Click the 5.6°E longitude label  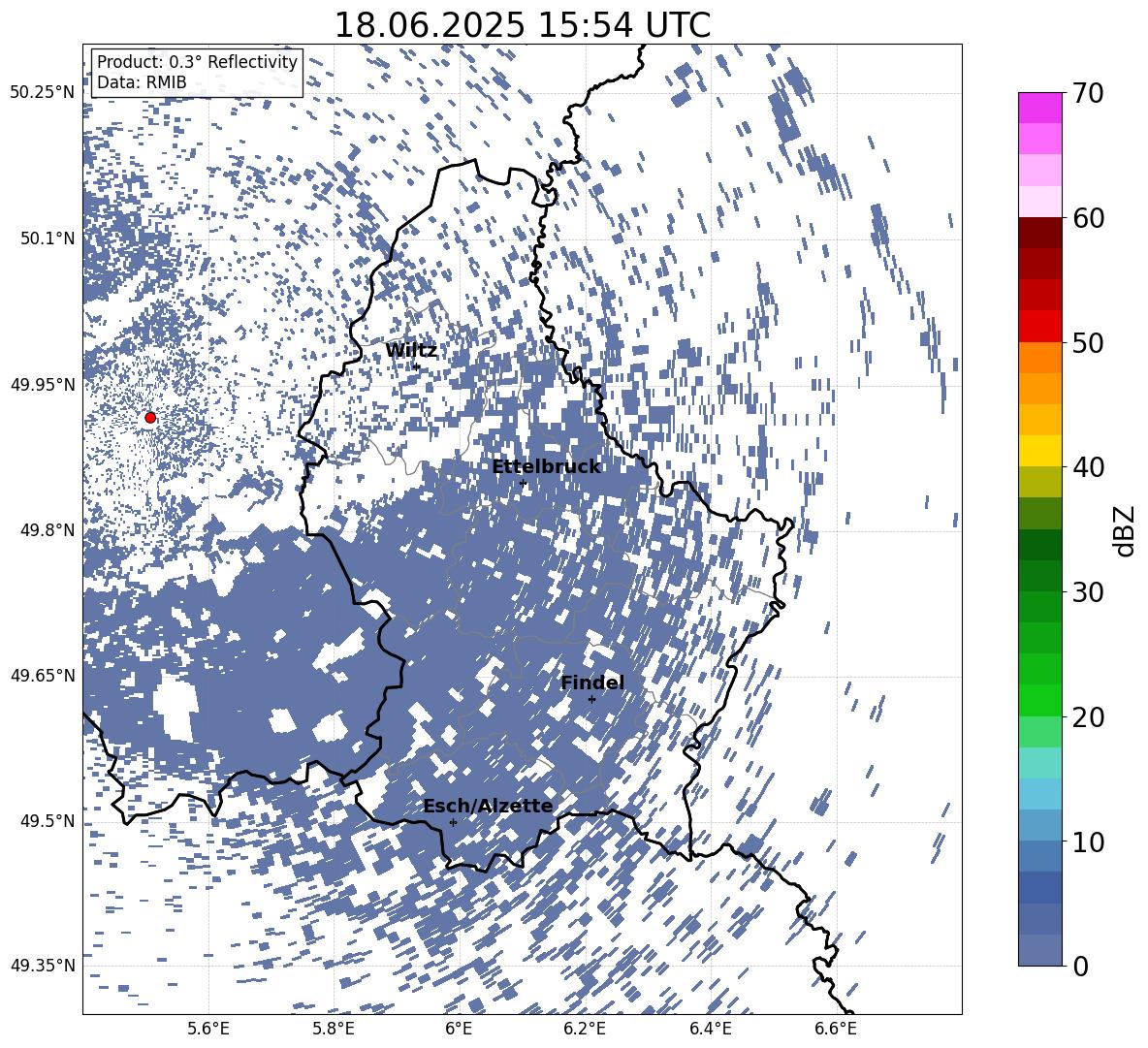208,1029
